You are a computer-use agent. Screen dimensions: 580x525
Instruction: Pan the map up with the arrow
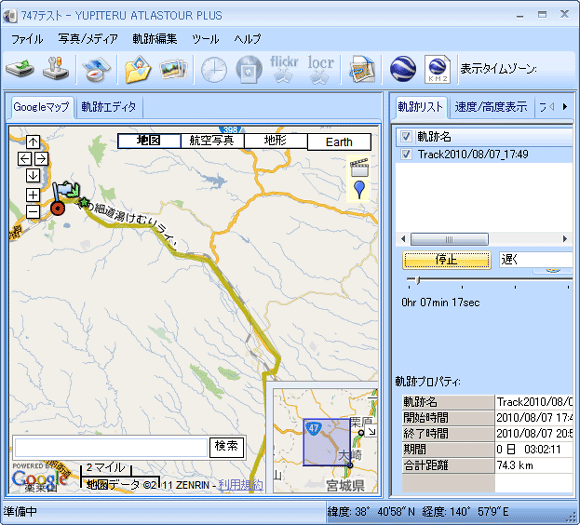click(x=33, y=142)
